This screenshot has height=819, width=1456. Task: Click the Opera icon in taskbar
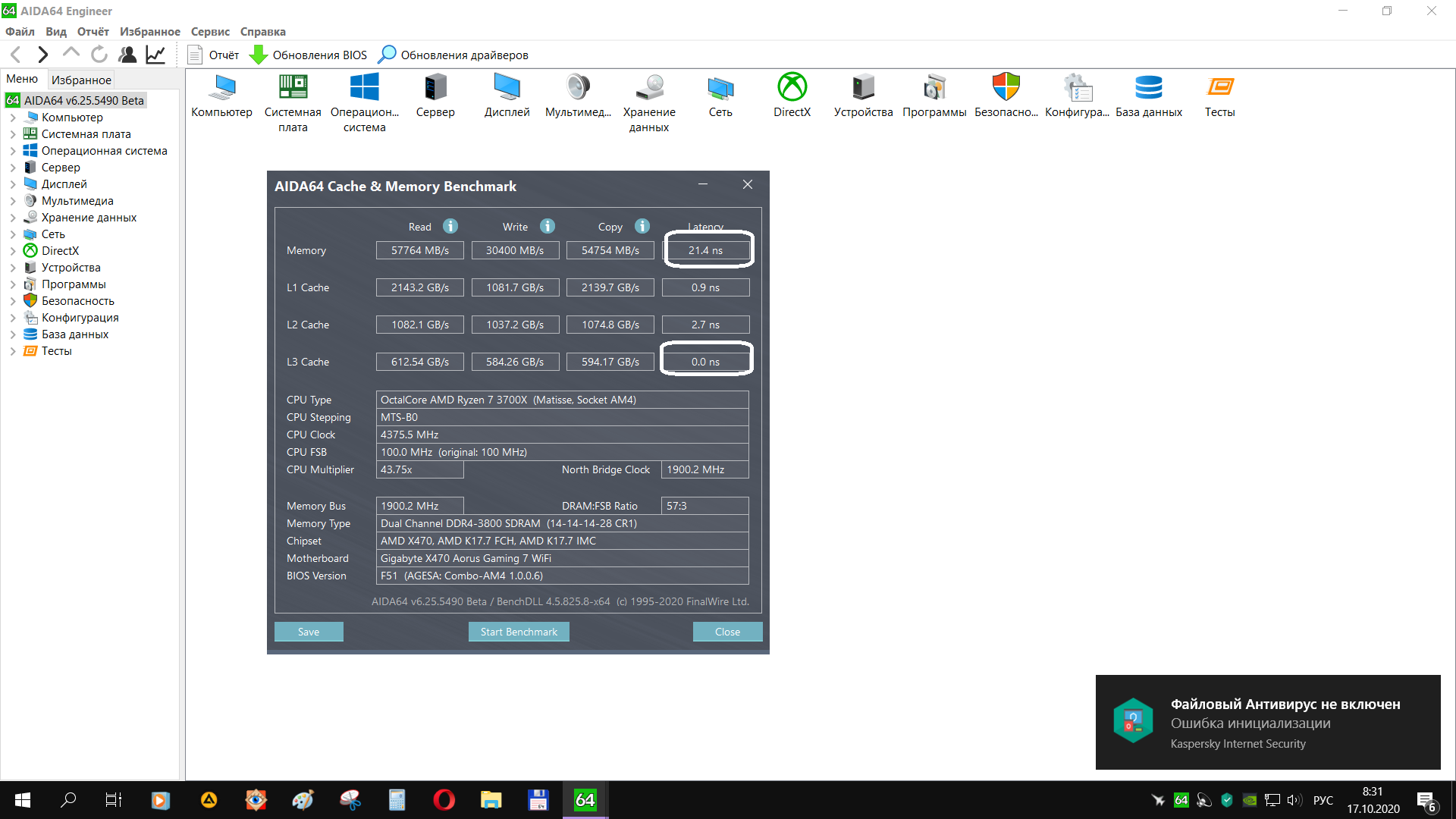[444, 800]
